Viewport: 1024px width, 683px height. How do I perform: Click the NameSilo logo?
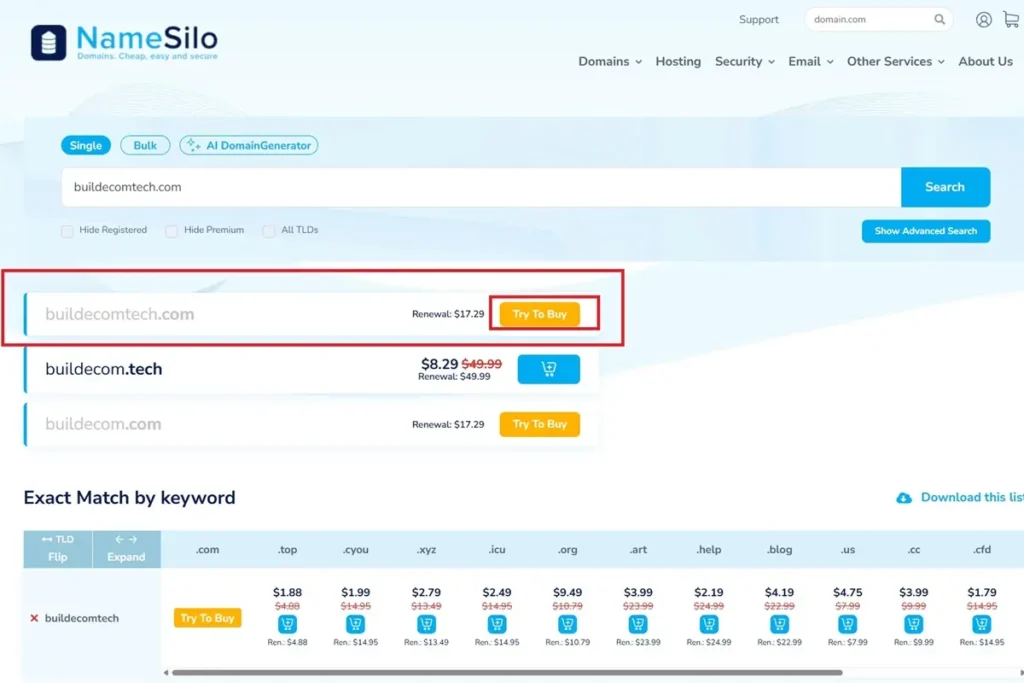tap(124, 42)
